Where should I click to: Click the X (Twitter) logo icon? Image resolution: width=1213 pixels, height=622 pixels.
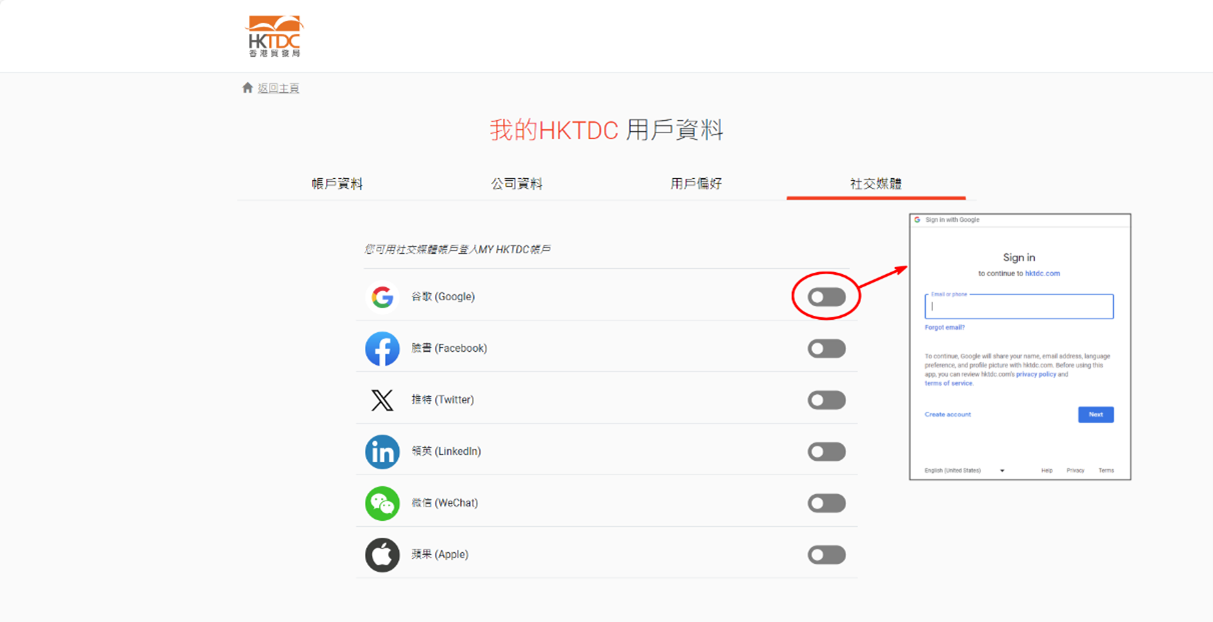click(382, 400)
